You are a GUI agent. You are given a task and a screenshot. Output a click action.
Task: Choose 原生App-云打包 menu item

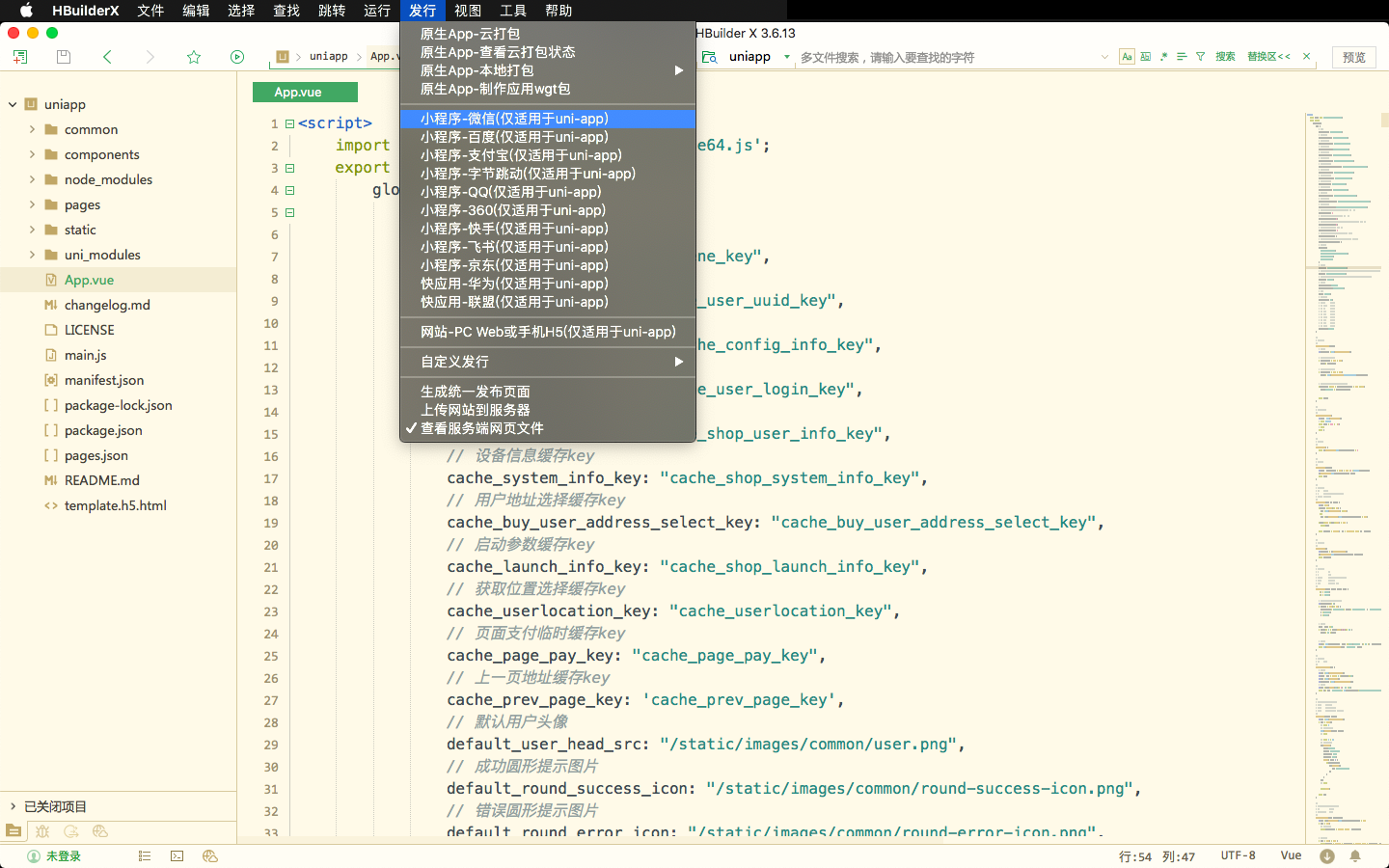pos(548,34)
